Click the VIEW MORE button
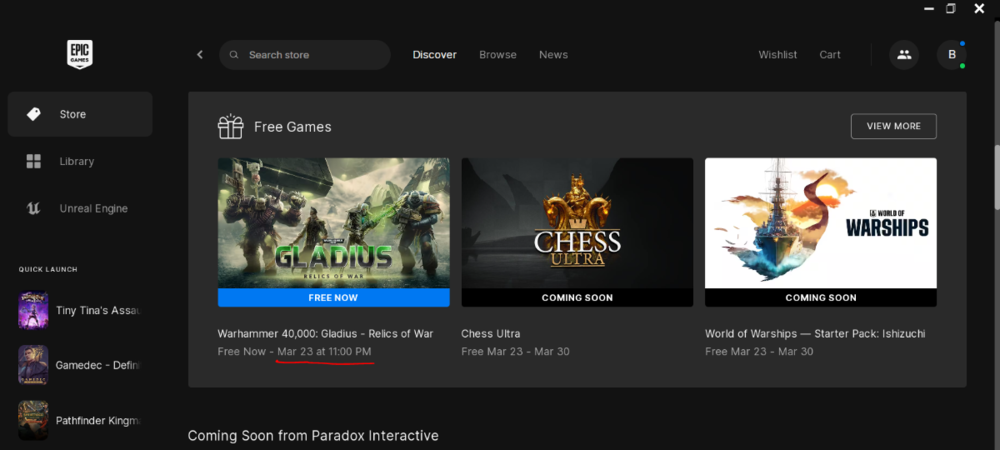The height and width of the screenshot is (450, 1000). 893,126
